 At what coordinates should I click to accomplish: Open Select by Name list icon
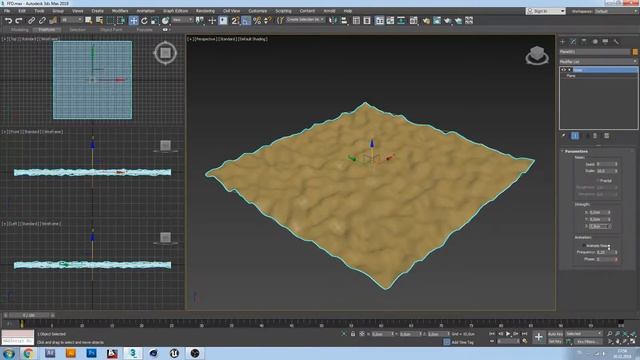99,20
